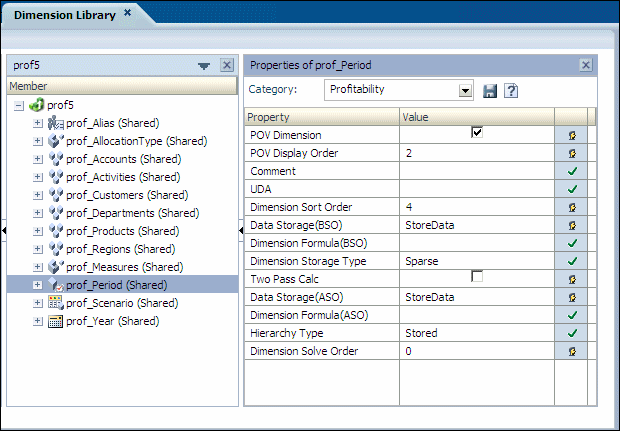Click the prof_Activities dimension icon
The height and width of the screenshot is (431, 620).
tap(55, 177)
